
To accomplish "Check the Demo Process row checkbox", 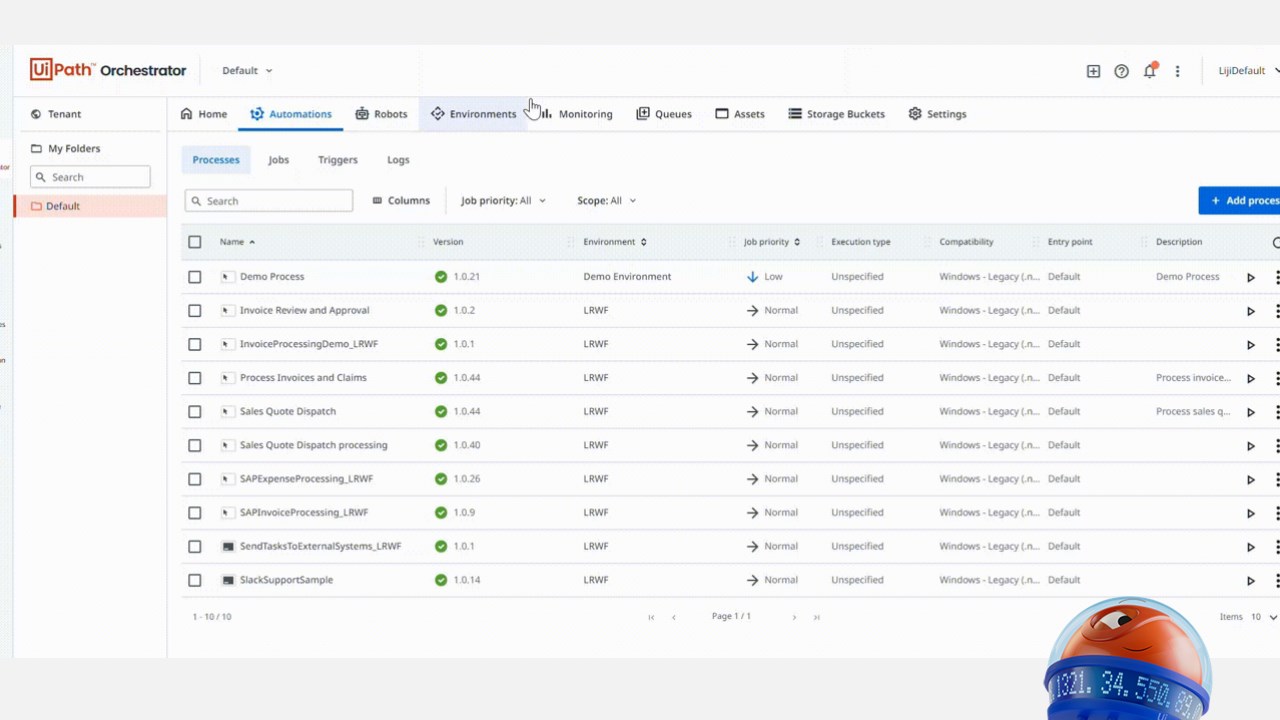I will (x=195, y=277).
